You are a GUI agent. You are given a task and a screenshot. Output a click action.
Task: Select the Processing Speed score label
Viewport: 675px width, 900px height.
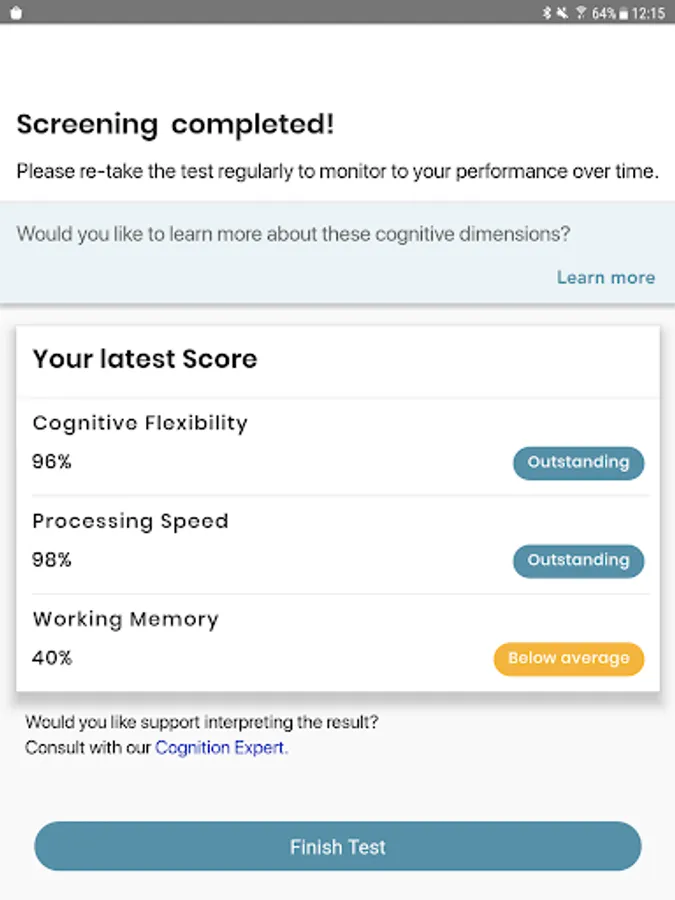coord(130,521)
